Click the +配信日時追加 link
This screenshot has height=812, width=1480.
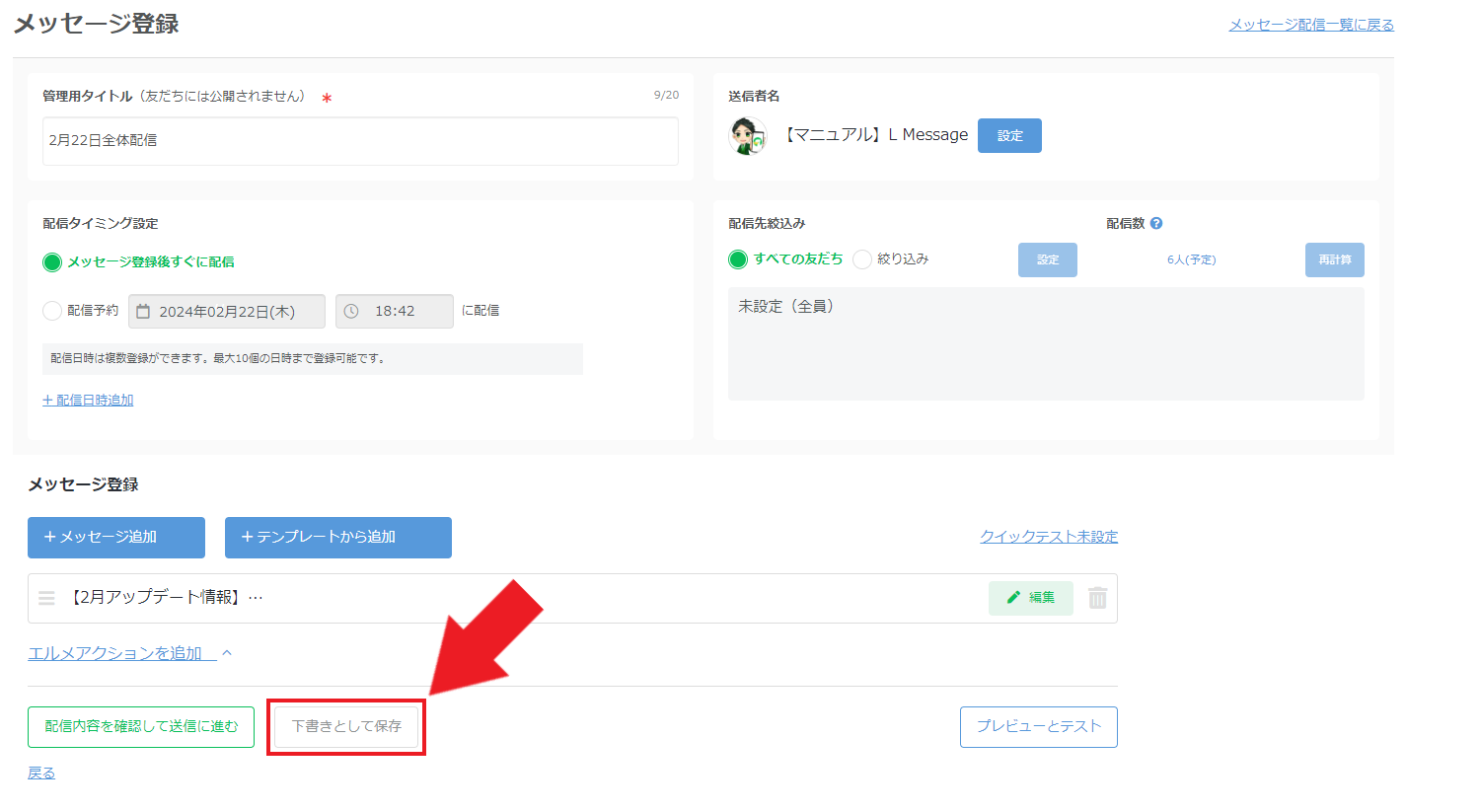pyautogui.click(x=88, y=401)
